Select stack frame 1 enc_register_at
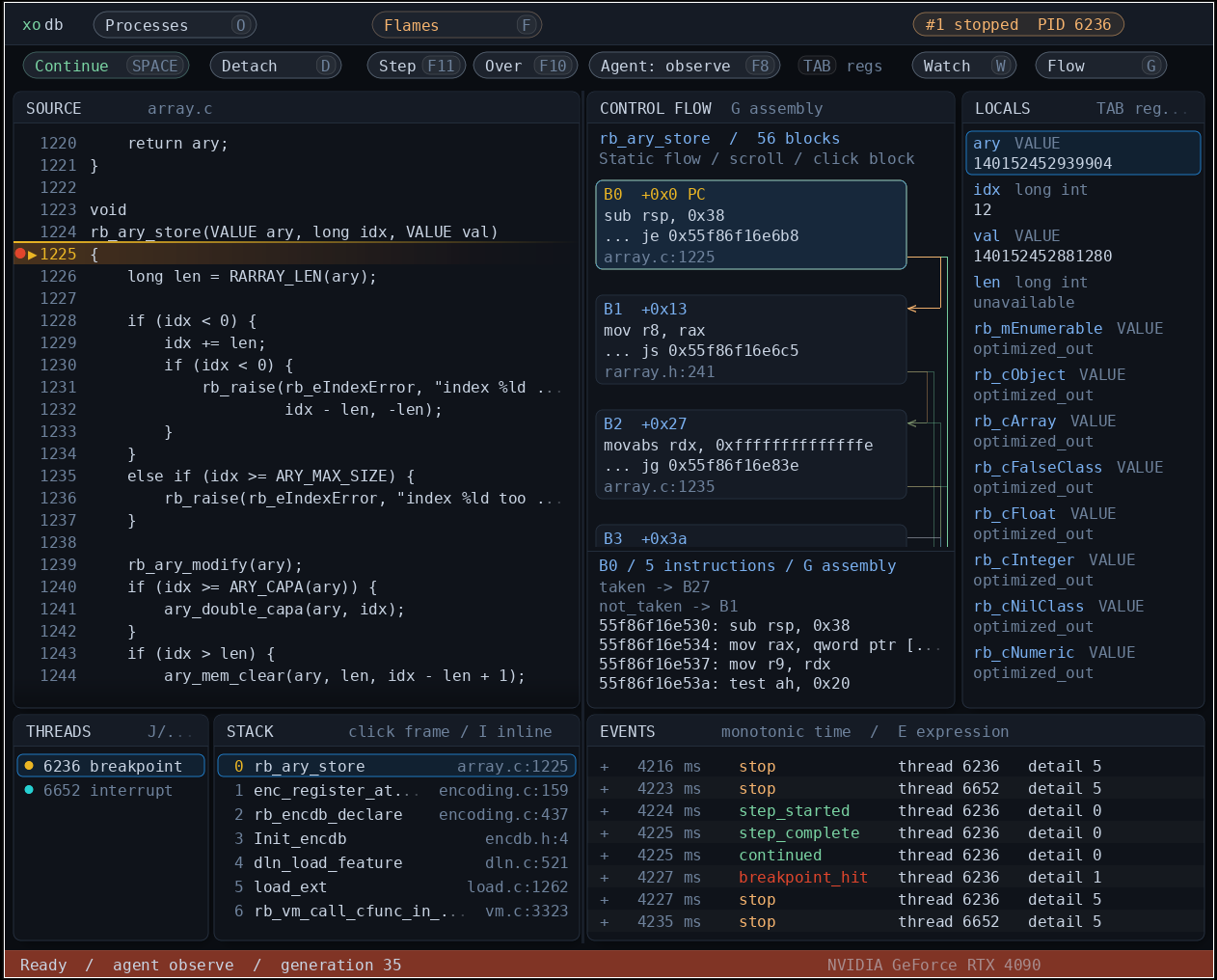 click(x=396, y=790)
